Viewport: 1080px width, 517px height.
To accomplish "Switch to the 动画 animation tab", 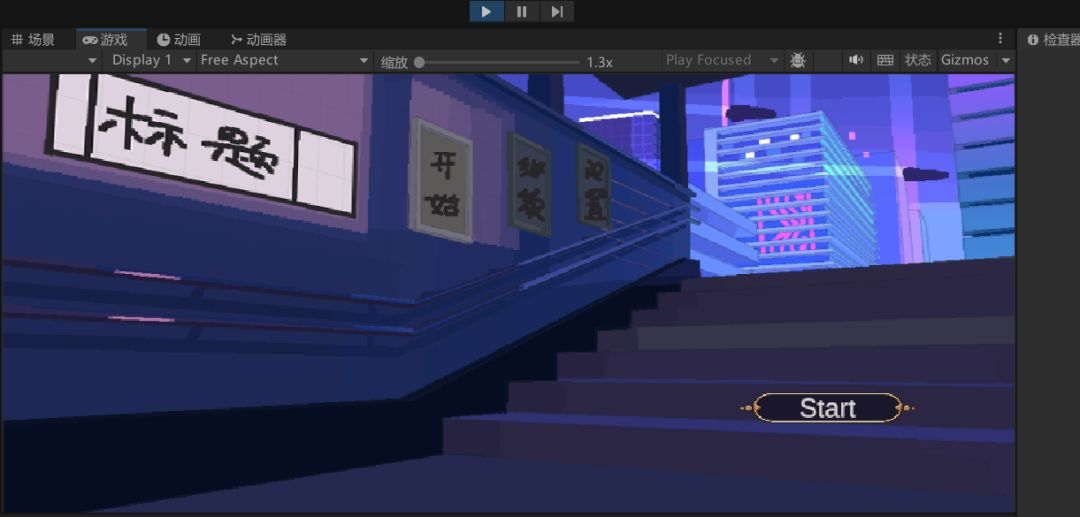I will (178, 40).
